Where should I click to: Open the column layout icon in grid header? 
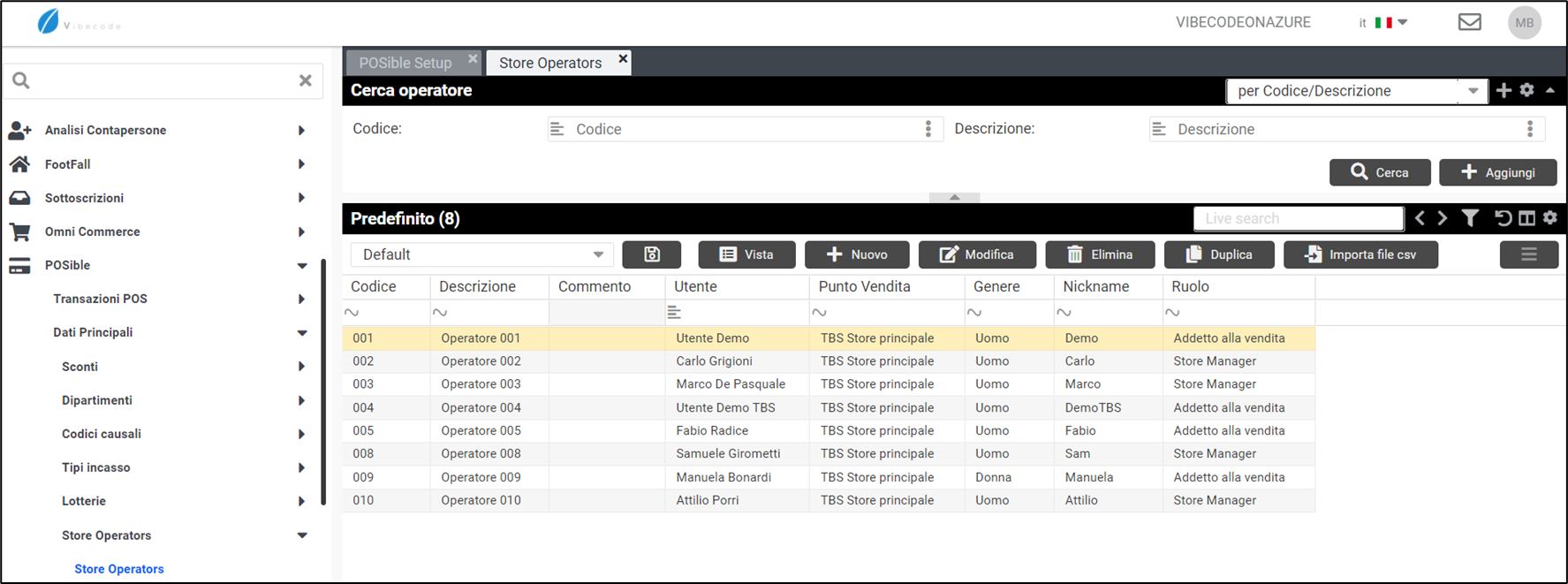1526,218
